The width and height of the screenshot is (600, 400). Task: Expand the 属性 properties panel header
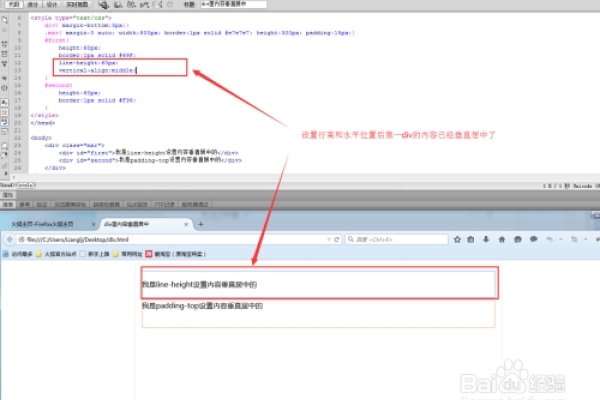pos(8,197)
